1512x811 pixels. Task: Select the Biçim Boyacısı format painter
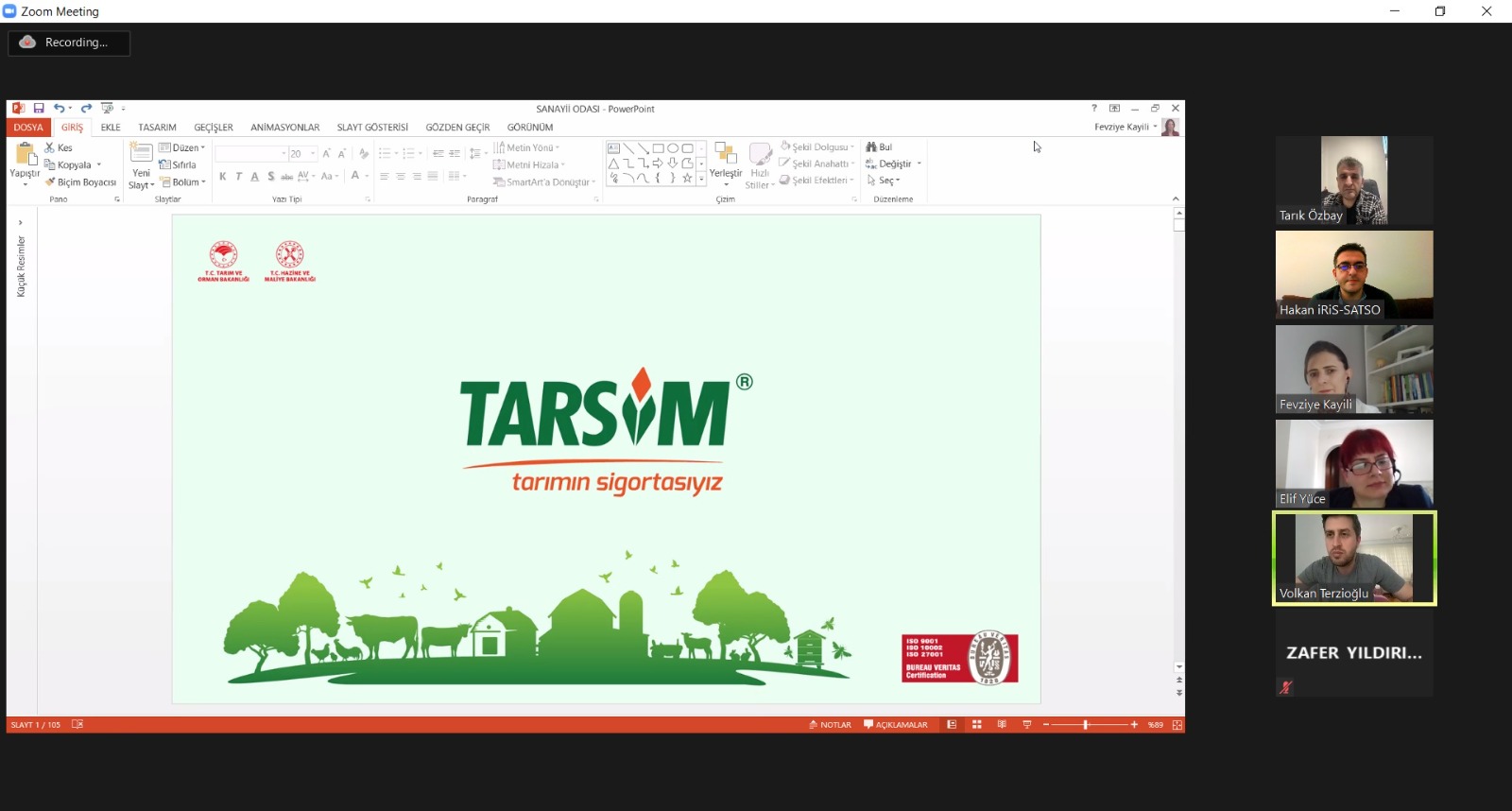80,182
